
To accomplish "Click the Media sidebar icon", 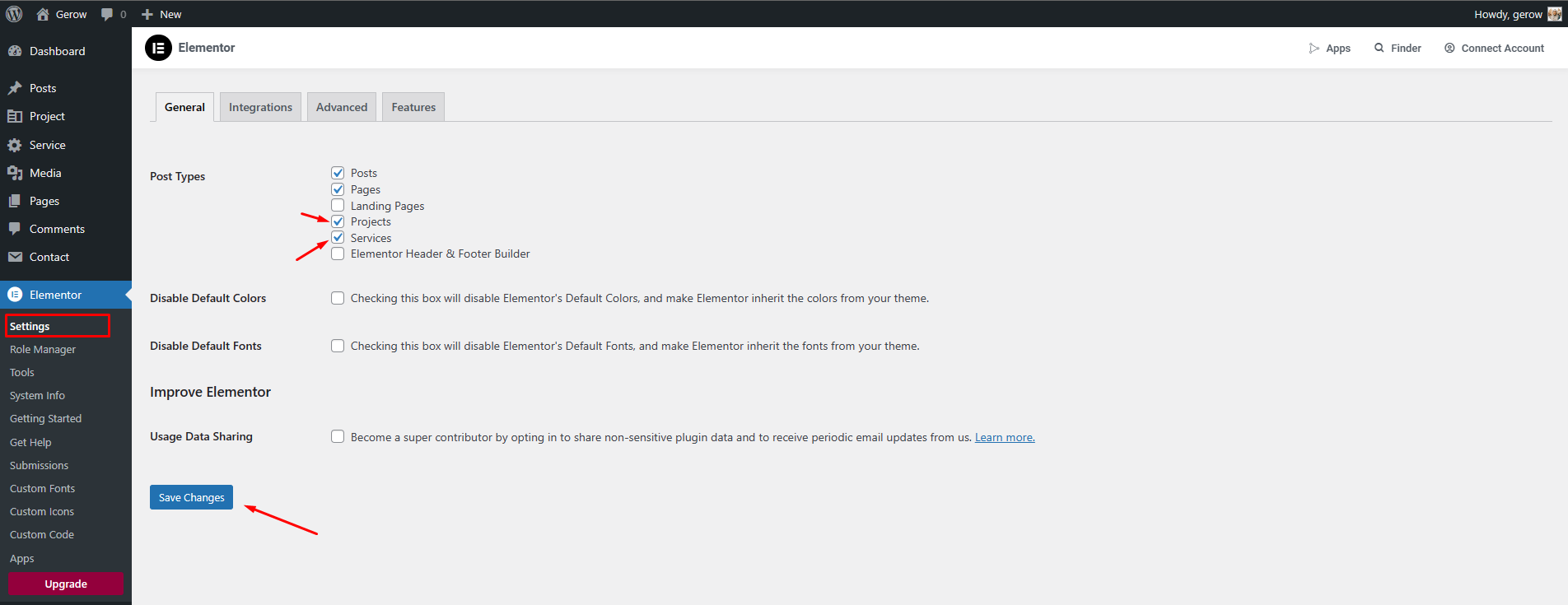I will 15,173.
